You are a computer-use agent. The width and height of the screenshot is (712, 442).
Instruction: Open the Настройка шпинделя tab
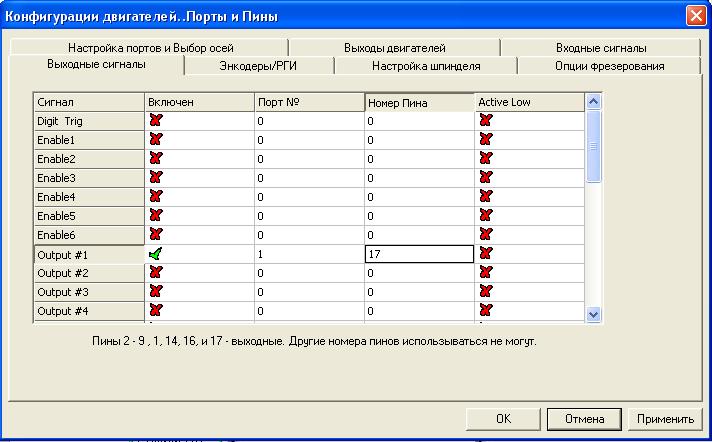point(426,66)
